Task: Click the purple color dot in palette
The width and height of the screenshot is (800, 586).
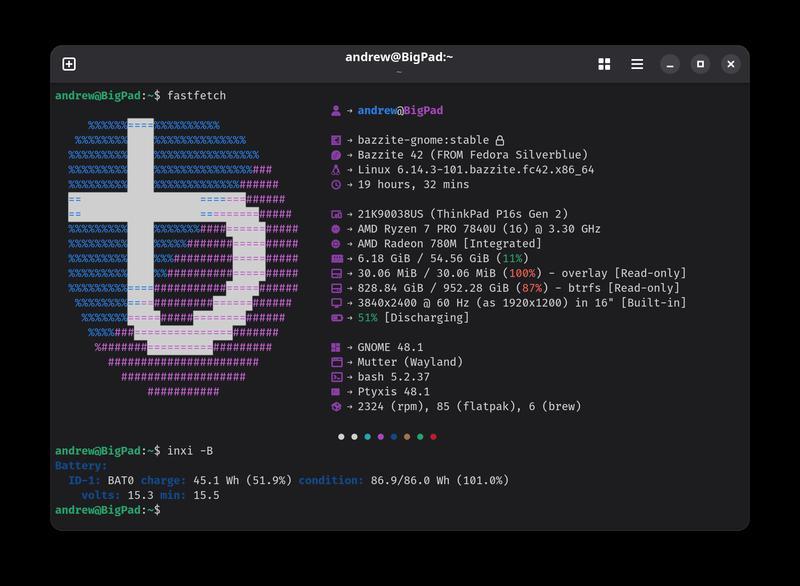Action: [x=380, y=437]
